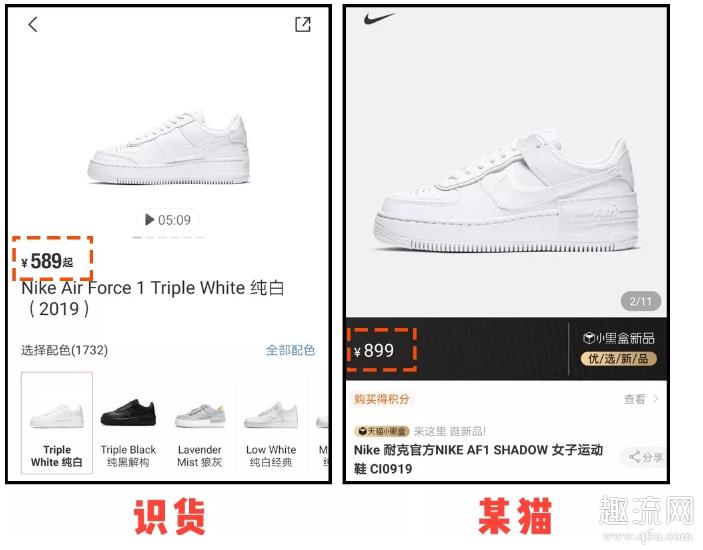Open the 小黑盒新品 box icon
Image resolution: width=703 pixels, height=550 pixels.
coord(588,338)
